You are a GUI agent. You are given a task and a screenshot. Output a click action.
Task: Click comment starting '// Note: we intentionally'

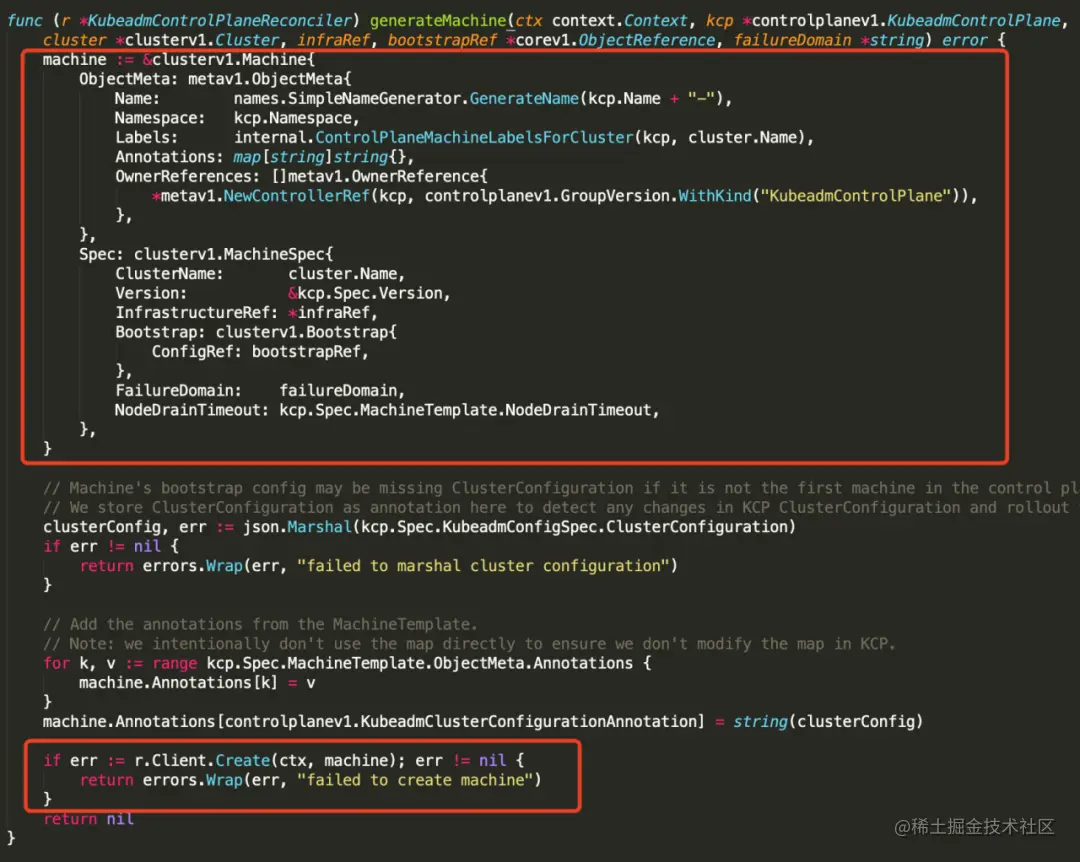tap(469, 644)
